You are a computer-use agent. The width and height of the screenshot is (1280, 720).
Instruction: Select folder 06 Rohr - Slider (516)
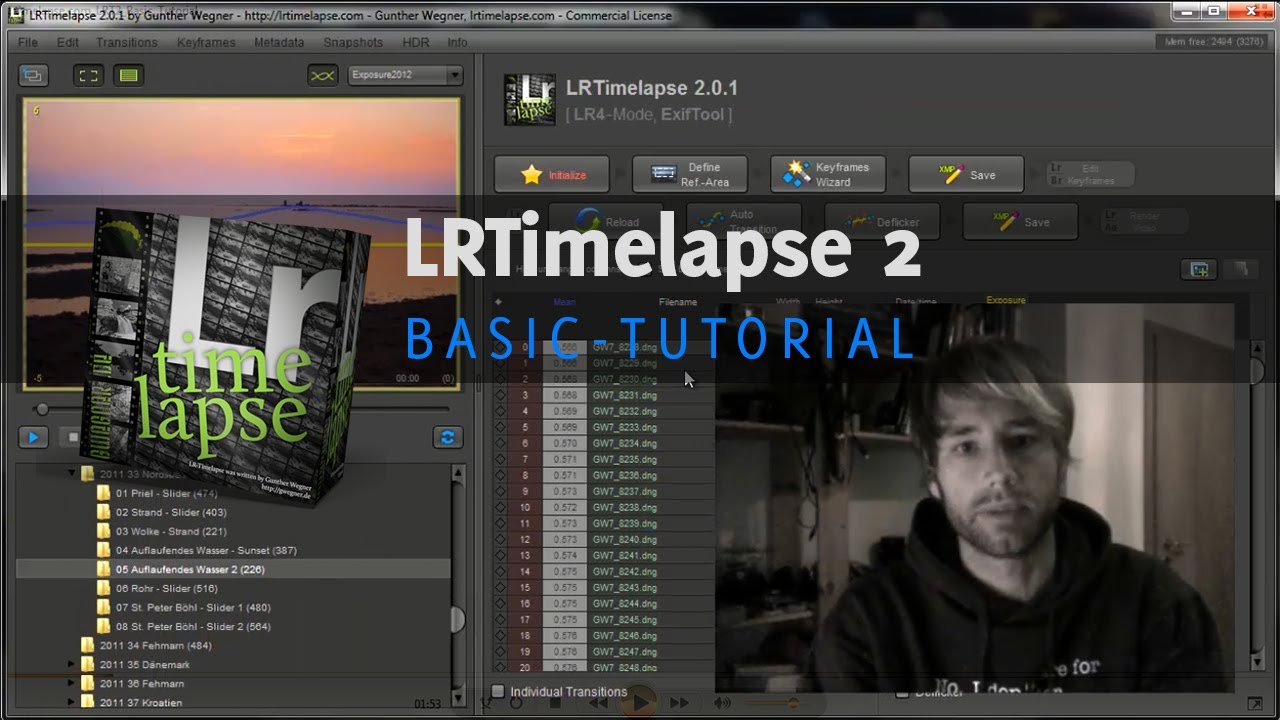click(x=167, y=588)
